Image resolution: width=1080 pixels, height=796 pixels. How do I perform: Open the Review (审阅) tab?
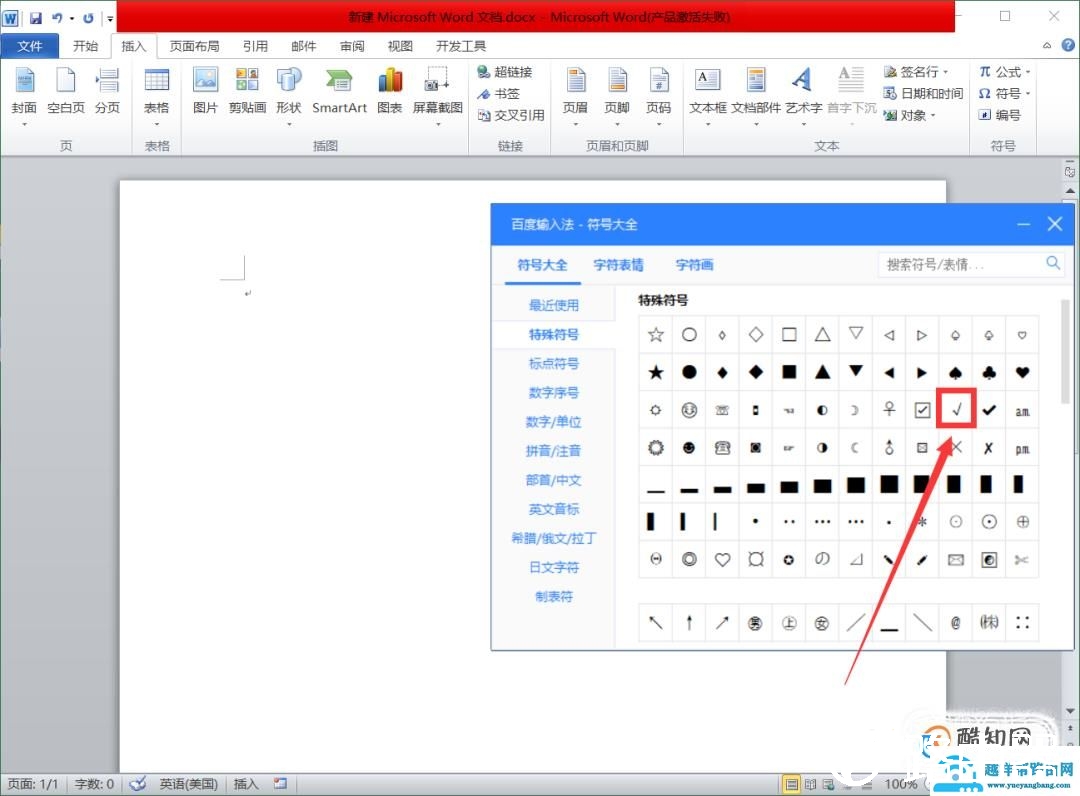tap(352, 45)
